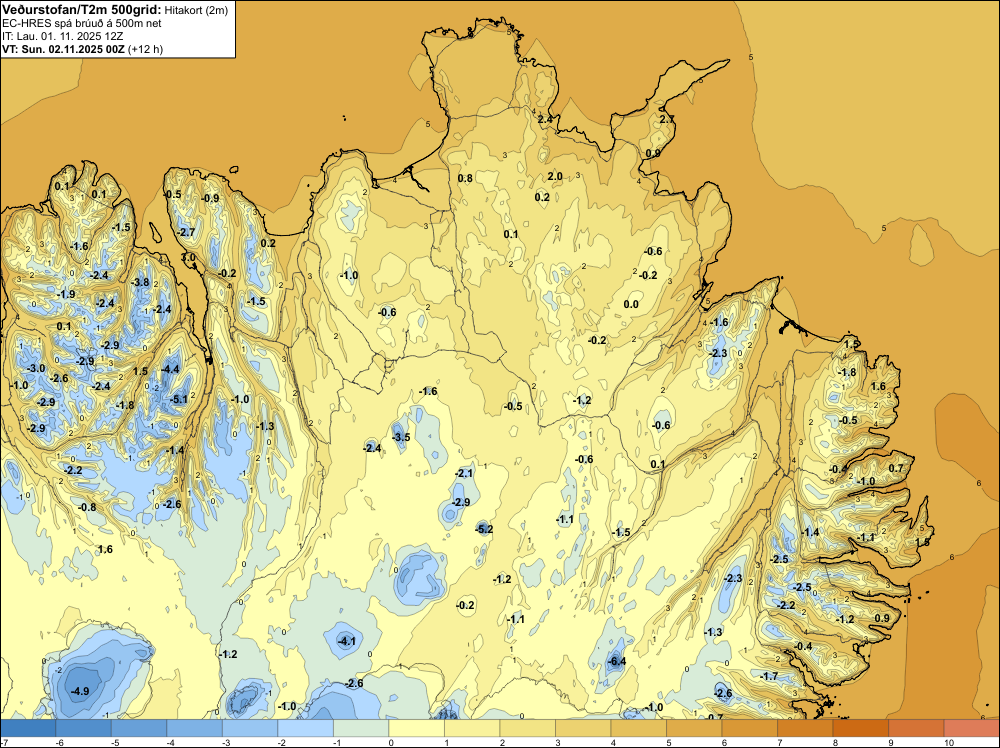Click the '10' legend scale label

948,742
